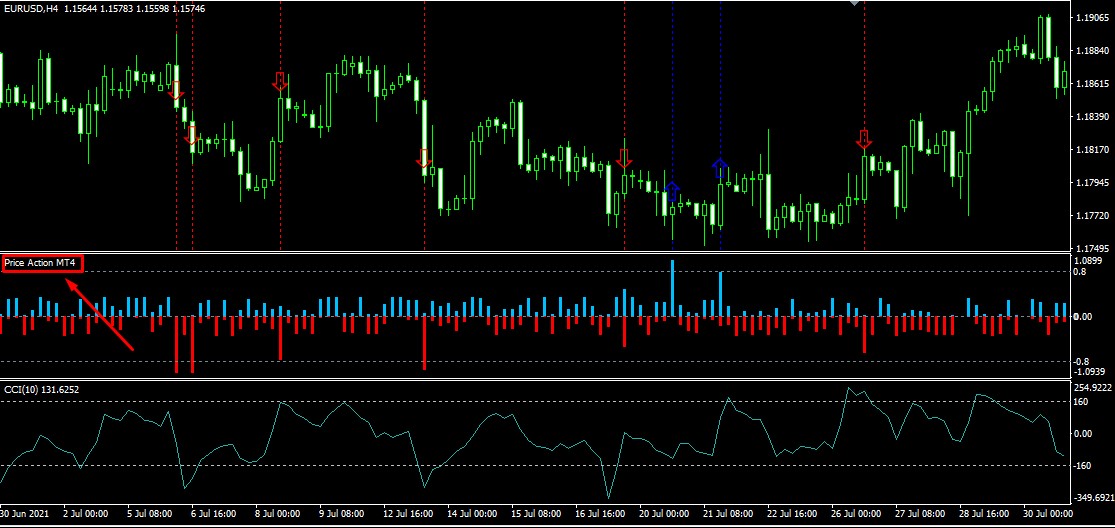Click the 1.18615 price scale label
The image size is (1115, 528).
click(x=1093, y=84)
